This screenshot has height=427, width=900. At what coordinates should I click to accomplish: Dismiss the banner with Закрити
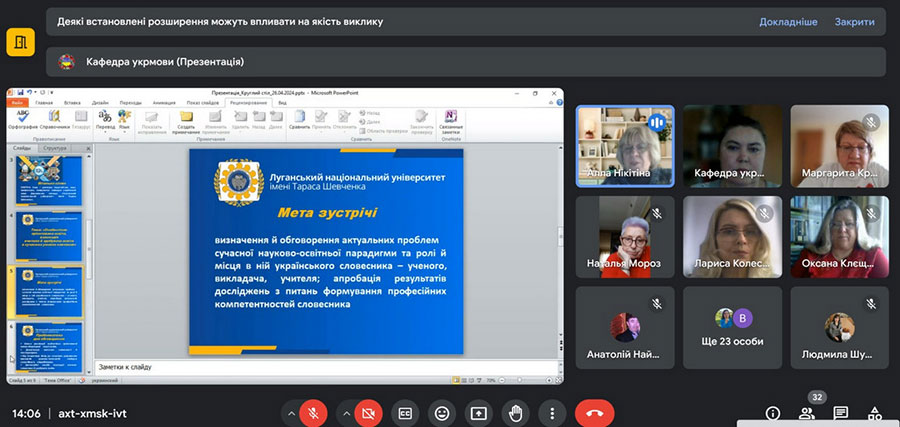[855, 21]
